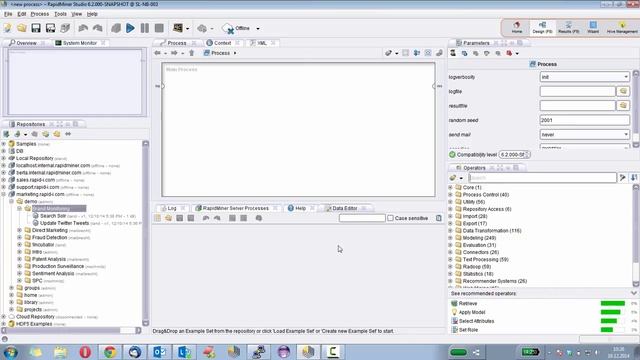Collapse marketing.rapid-i.com repository
The height and width of the screenshot is (360, 640).
click(4, 194)
